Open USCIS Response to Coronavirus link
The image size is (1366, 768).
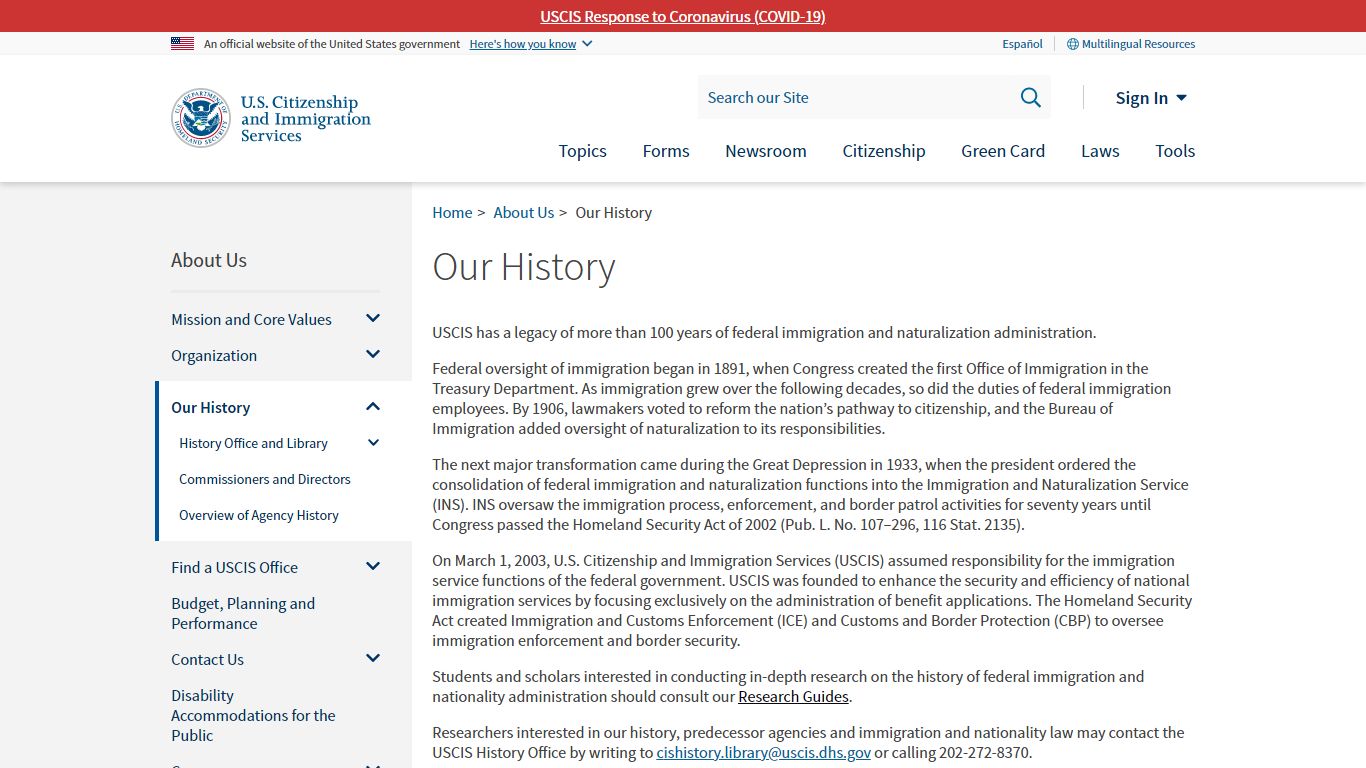click(x=683, y=16)
